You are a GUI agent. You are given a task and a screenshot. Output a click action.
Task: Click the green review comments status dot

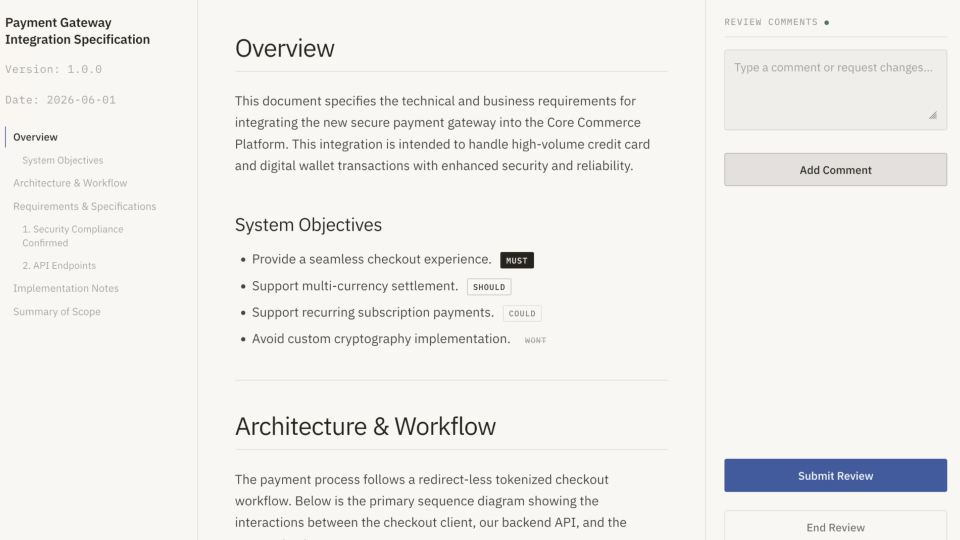[827, 23]
